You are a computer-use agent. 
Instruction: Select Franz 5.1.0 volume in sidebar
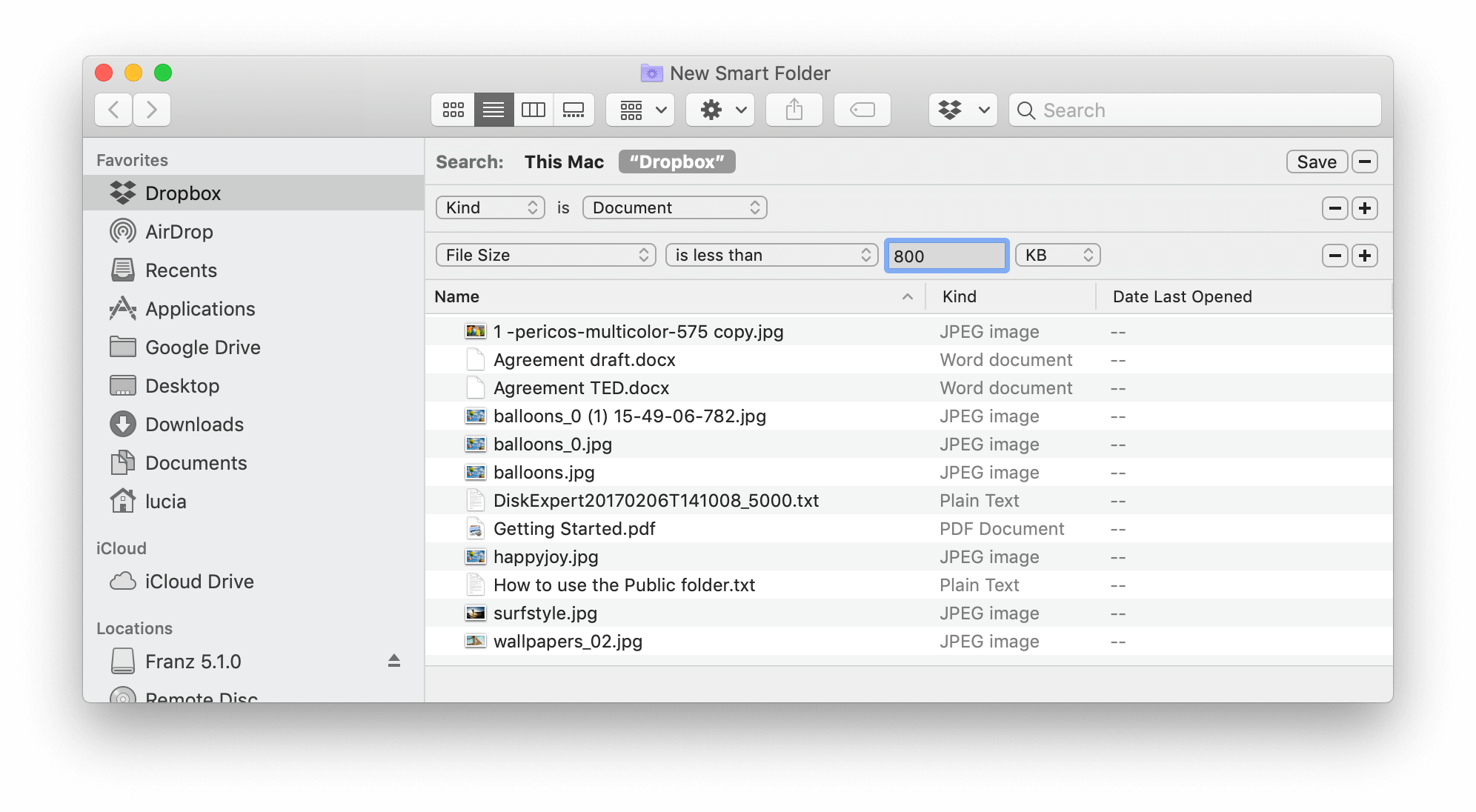(253, 662)
